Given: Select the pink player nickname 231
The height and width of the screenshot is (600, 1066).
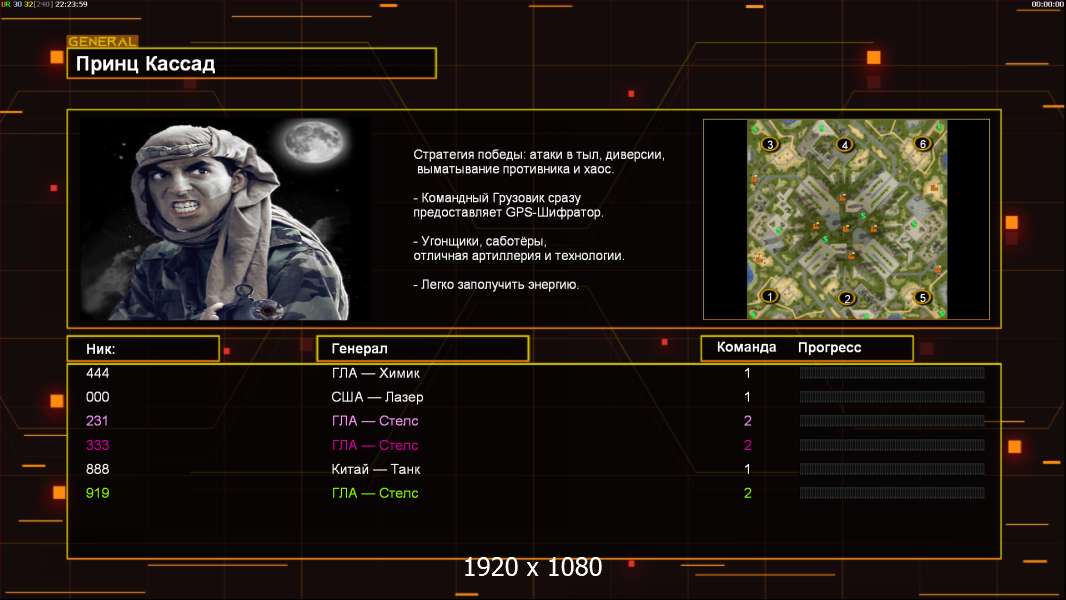Looking at the screenshot, I should [x=98, y=421].
